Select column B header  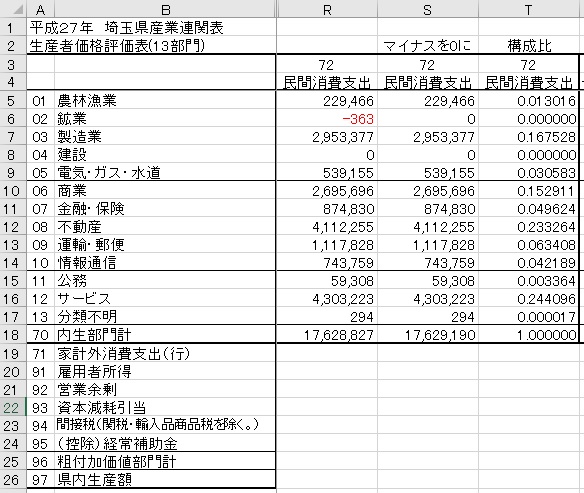(x=165, y=9)
